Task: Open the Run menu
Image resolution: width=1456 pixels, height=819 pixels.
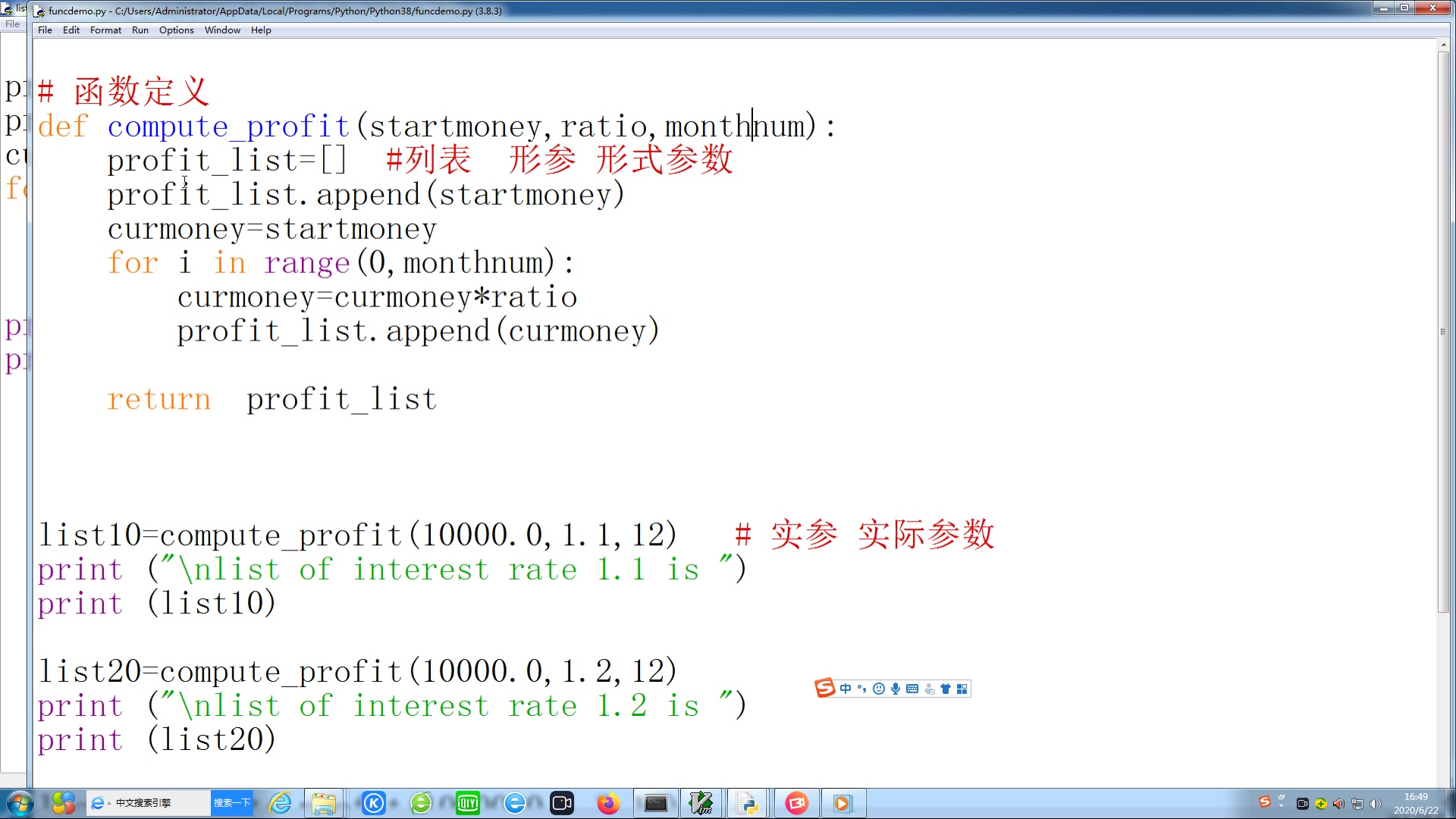Action: tap(140, 30)
